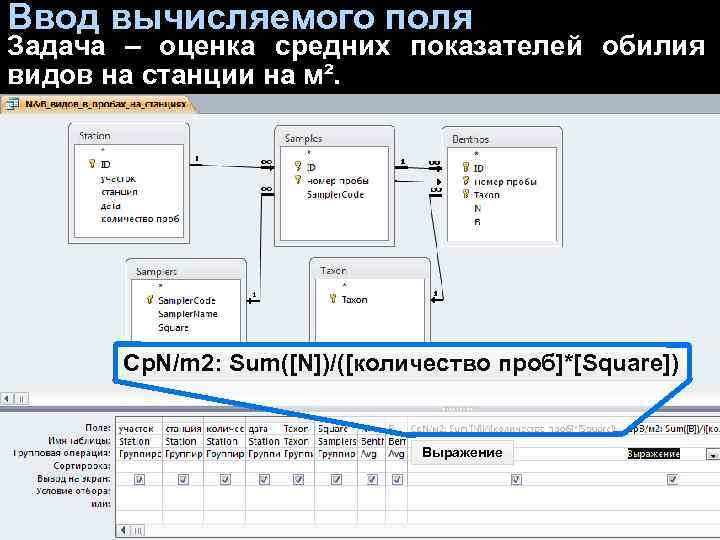Click the key icon in the Taxon table
This screenshot has height=540, width=720.
click(x=333, y=298)
